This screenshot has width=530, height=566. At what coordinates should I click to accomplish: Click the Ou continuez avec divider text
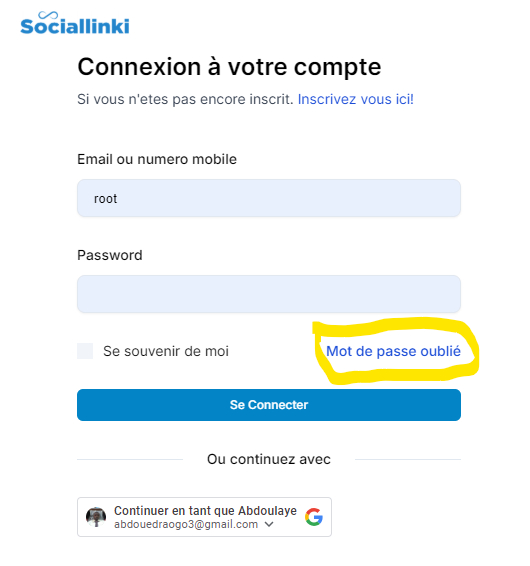tap(269, 459)
